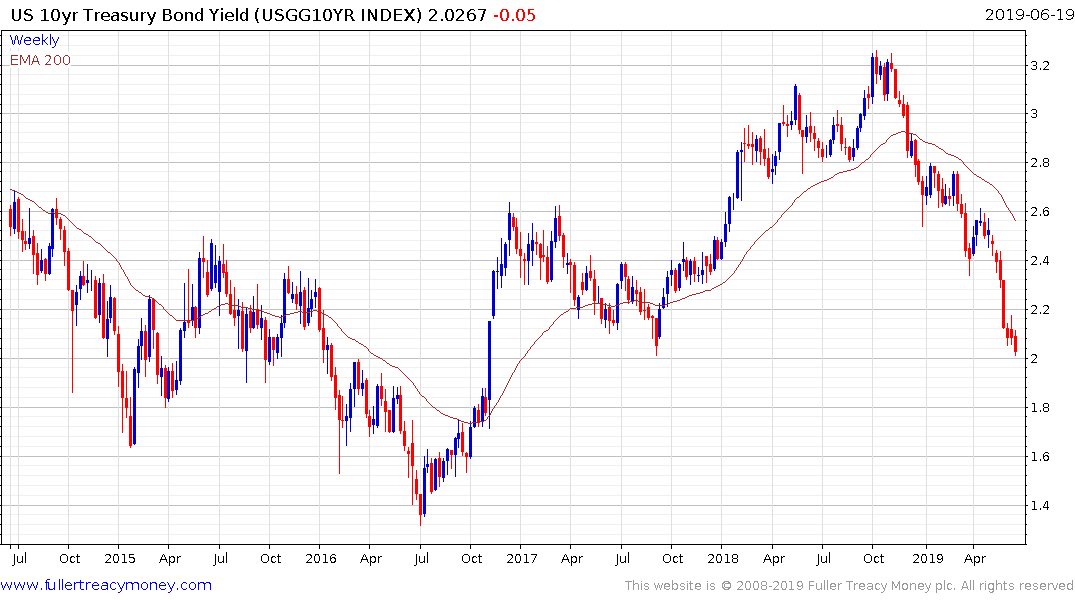Click the 2.4 y-axis label
Screen dimensions: 1075x600
tap(1040, 261)
